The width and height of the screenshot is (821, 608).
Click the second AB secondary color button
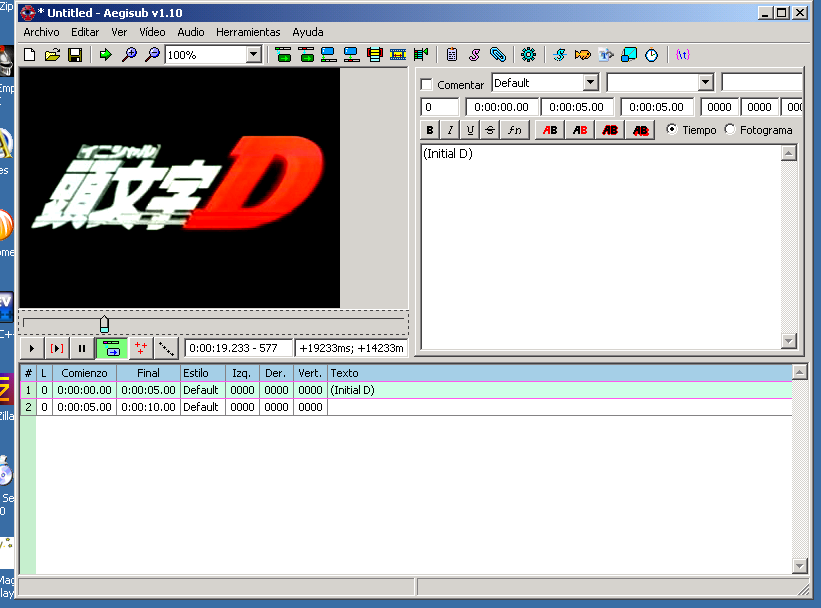coord(580,130)
